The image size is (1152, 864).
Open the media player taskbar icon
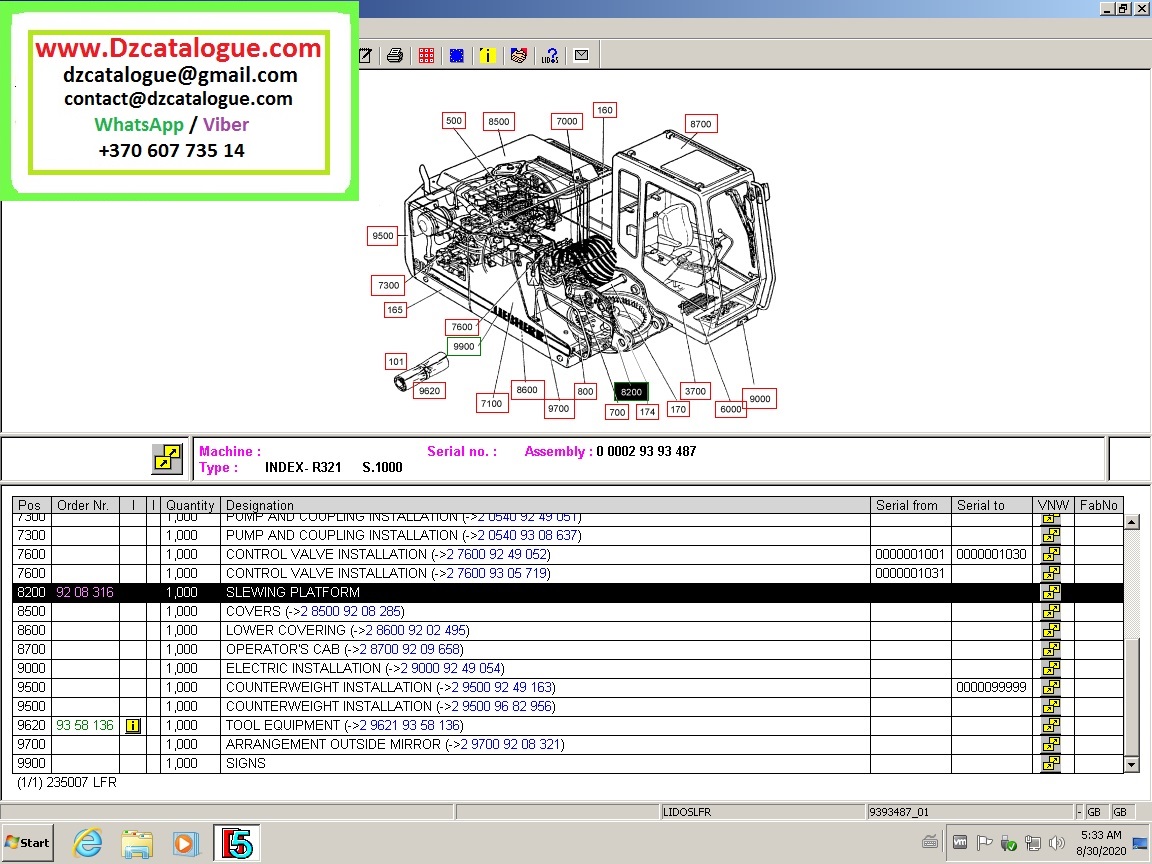186,843
